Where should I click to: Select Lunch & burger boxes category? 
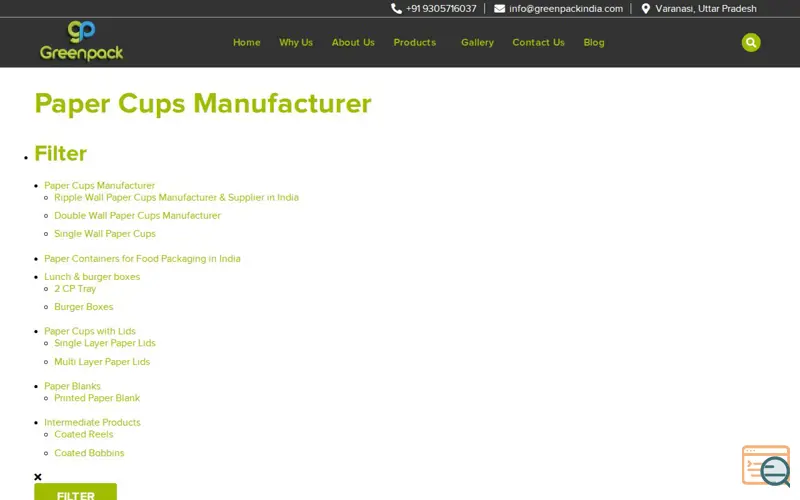[92, 277]
